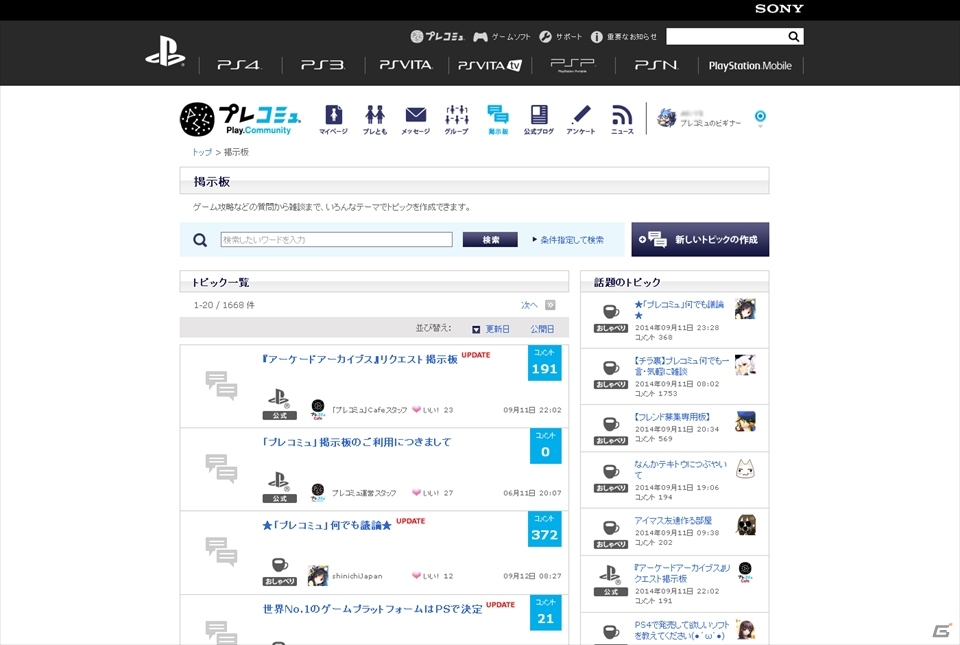The width and height of the screenshot is (960, 645).
Task: Click the プレコミュ link in top bar
Action: pyautogui.click(x=437, y=37)
